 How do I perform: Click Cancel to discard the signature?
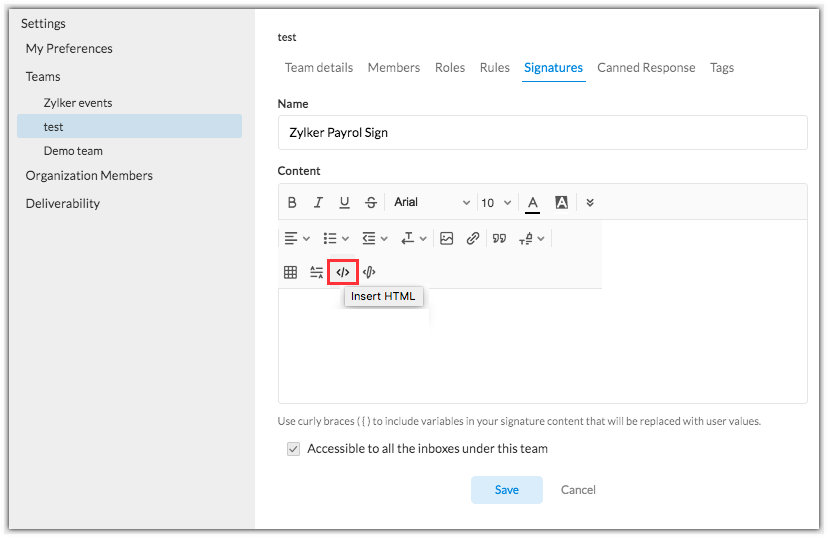[x=578, y=490]
